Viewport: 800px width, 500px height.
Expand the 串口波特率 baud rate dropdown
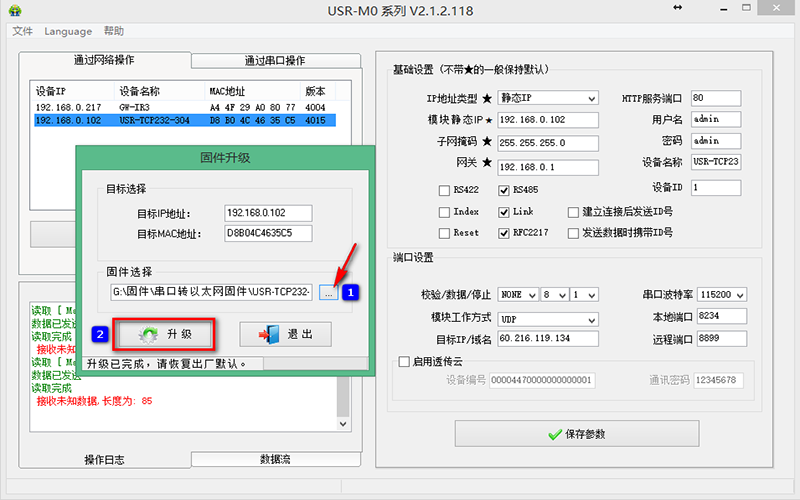(x=739, y=295)
